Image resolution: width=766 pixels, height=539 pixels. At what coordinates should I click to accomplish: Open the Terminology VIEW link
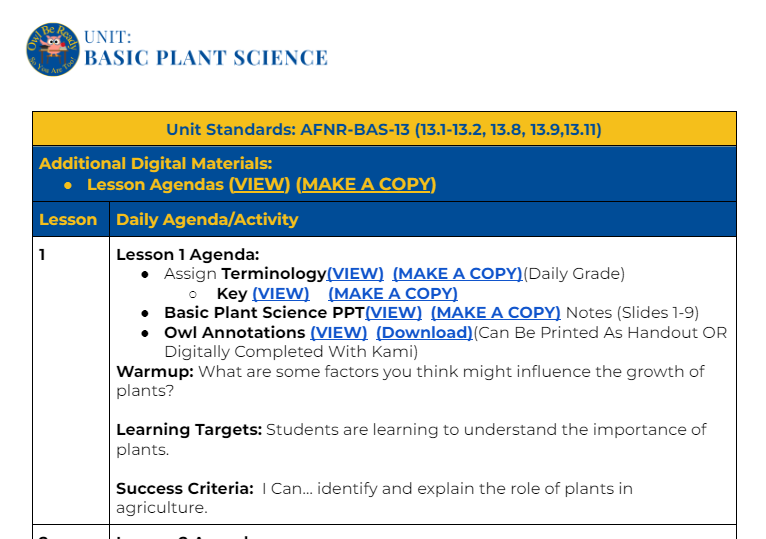click(x=355, y=274)
